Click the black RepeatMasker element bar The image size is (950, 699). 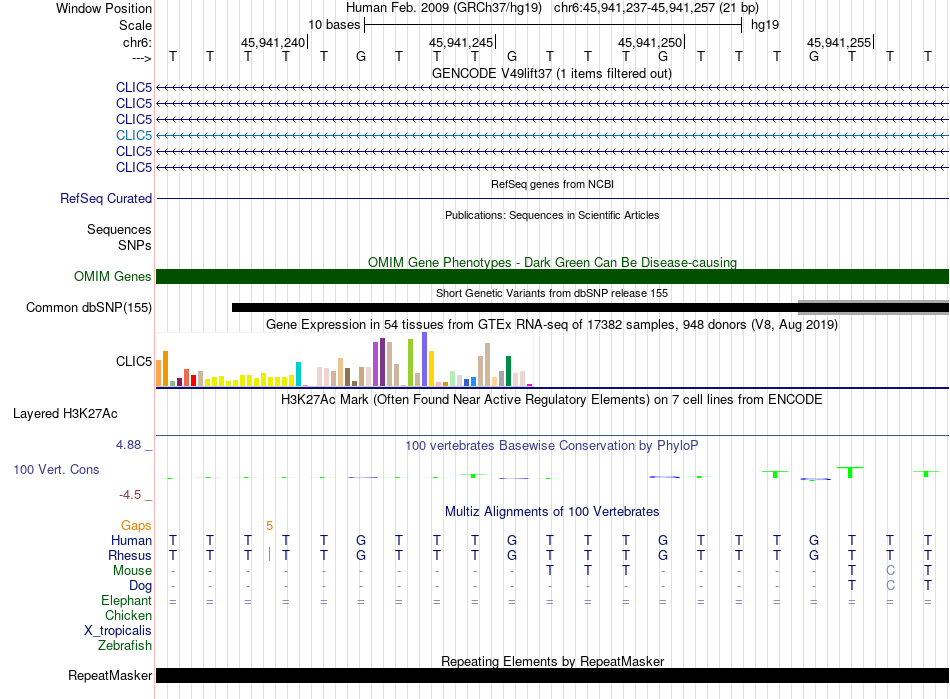click(x=552, y=675)
